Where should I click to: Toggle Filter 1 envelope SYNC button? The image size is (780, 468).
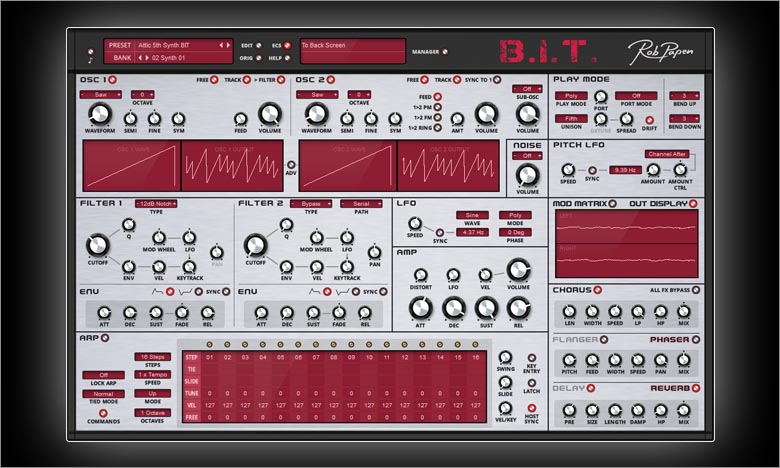click(x=226, y=292)
